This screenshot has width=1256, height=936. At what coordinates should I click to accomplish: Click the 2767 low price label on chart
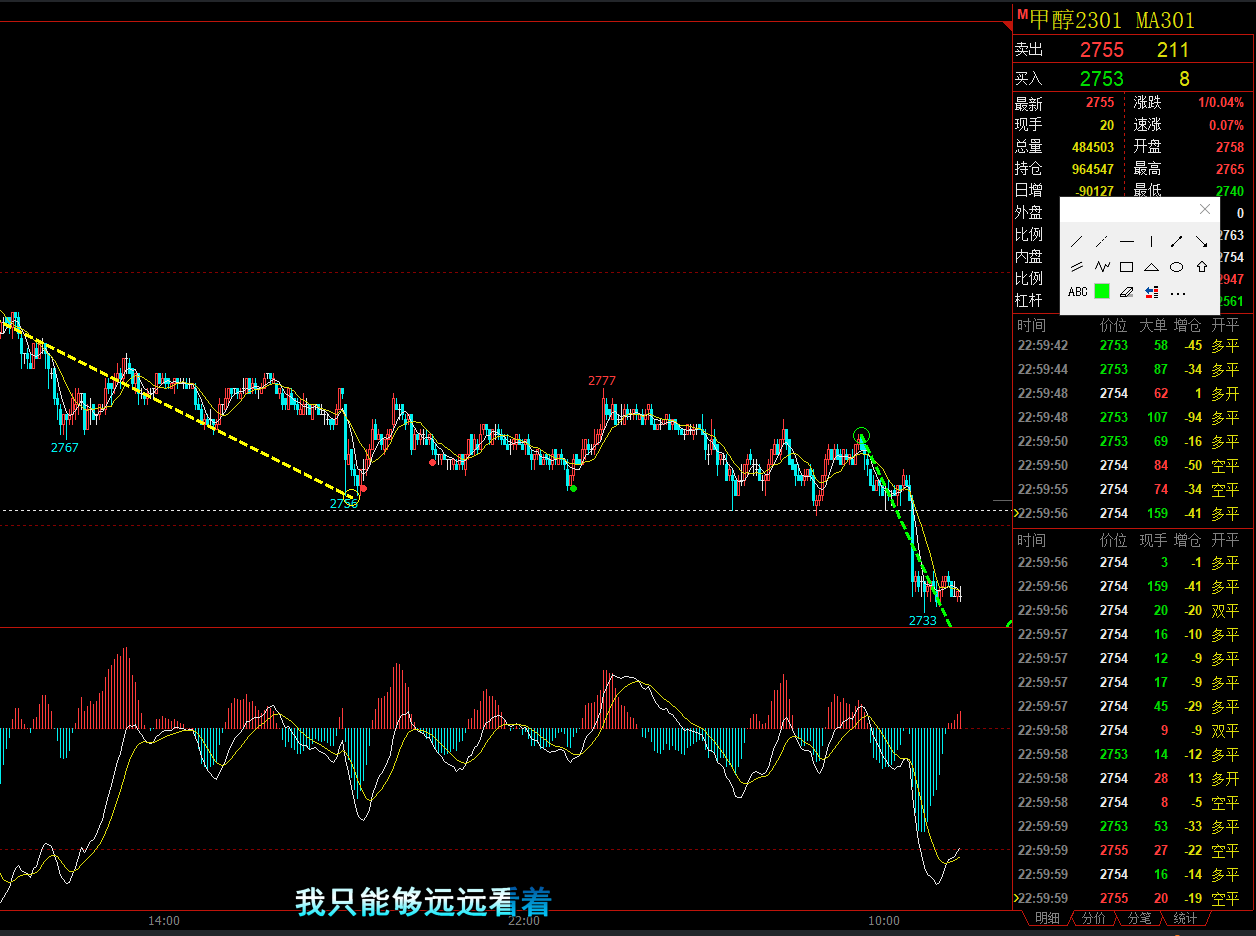[x=65, y=447]
